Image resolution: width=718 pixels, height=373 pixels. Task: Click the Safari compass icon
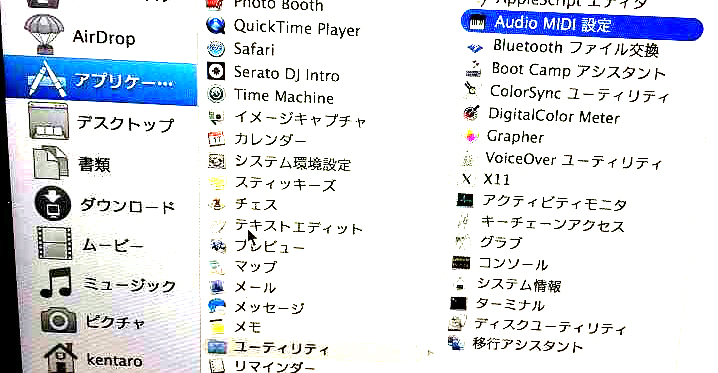point(216,49)
